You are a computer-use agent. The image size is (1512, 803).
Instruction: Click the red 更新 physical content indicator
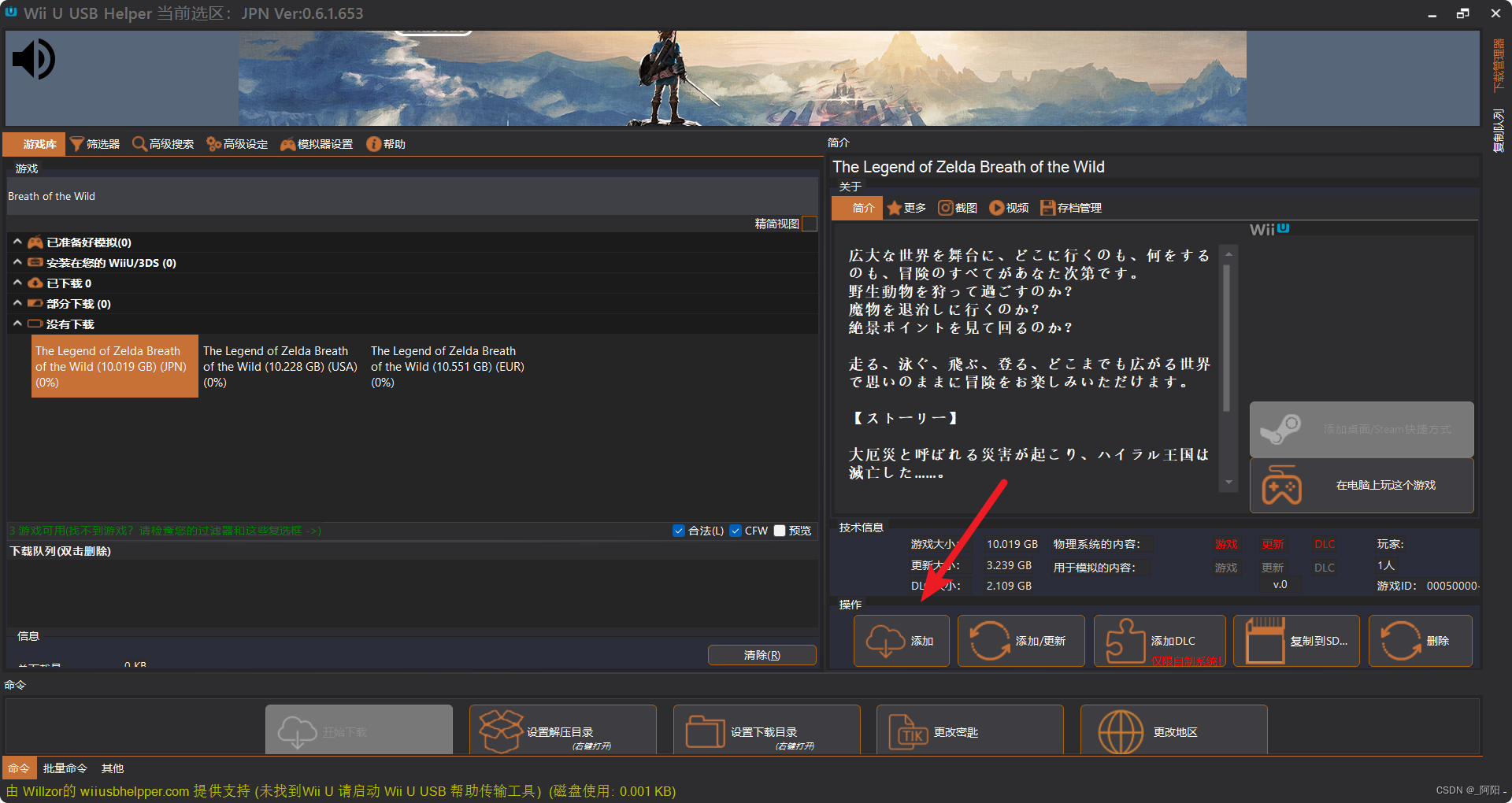[1273, 544]
